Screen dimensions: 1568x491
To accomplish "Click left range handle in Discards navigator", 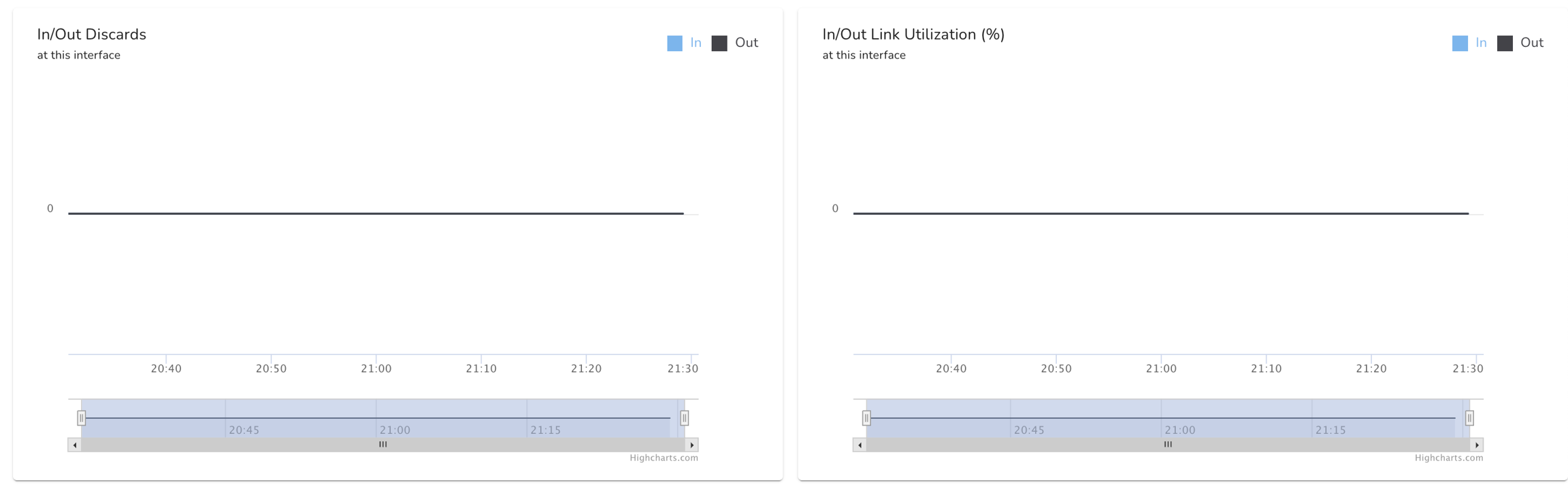I will pos(82,418).
